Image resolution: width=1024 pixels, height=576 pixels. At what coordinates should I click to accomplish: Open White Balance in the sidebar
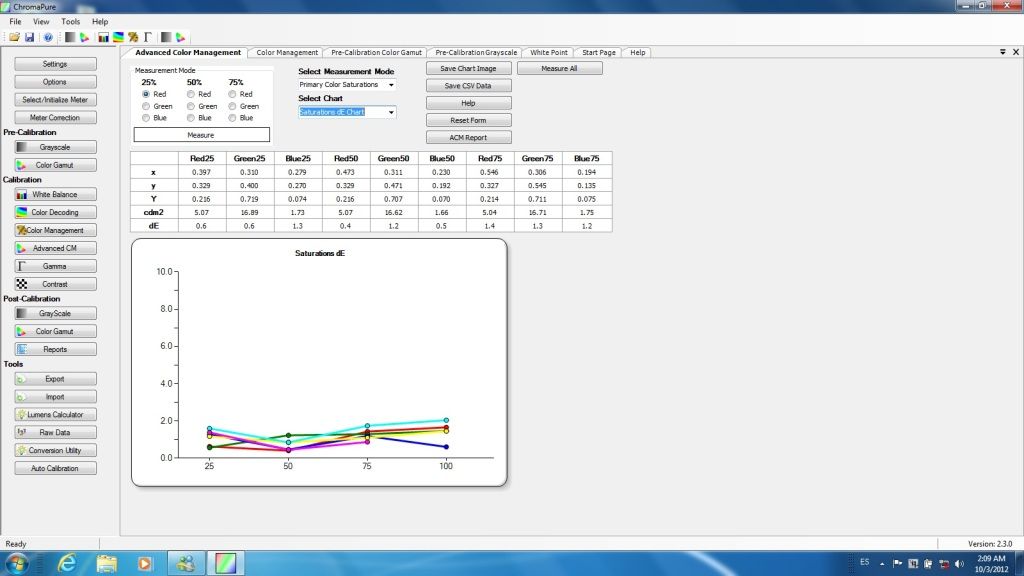click(x=56, y=195)
